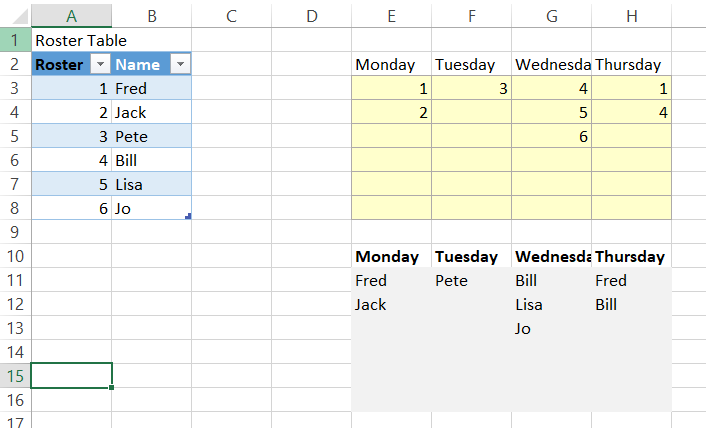Select column A header
This screenshot has height=428, width=706.
tap(71, 15)
